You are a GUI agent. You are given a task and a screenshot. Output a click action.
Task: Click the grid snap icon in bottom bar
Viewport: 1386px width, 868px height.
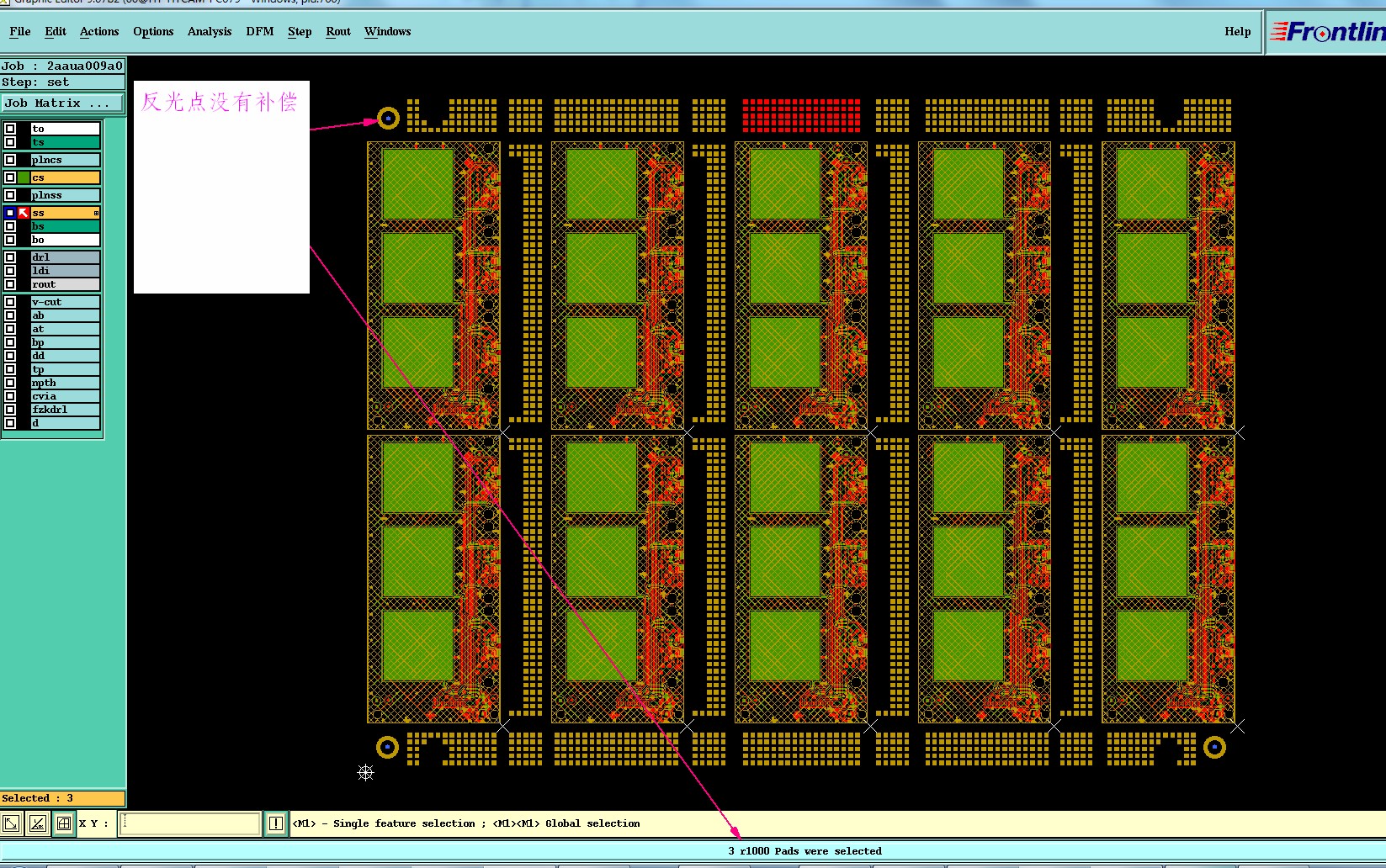click(x=64, y=823)
